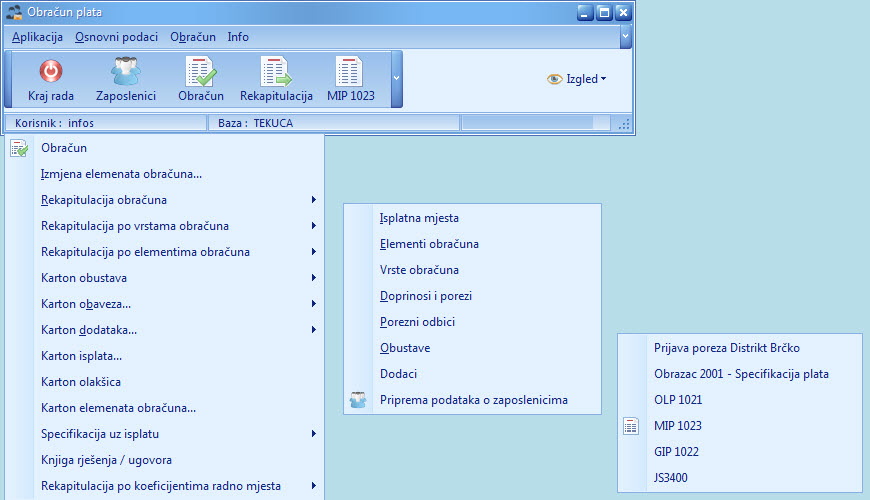Screen dimensions: 870x500
Task: Choose Doprinosi i porezi
Action: (426, 296)
